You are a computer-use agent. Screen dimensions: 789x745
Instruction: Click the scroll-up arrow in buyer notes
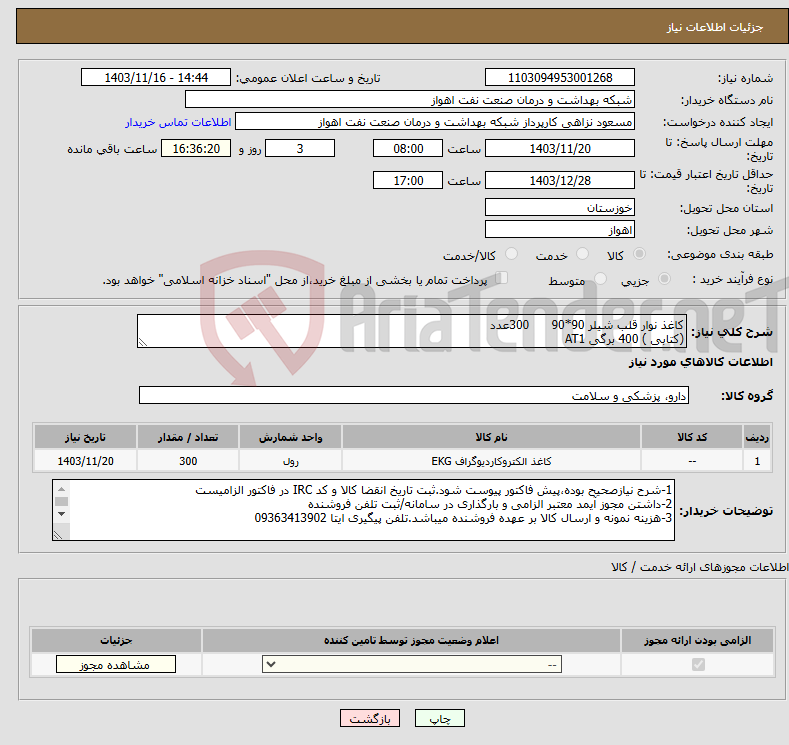coord(61,489)
